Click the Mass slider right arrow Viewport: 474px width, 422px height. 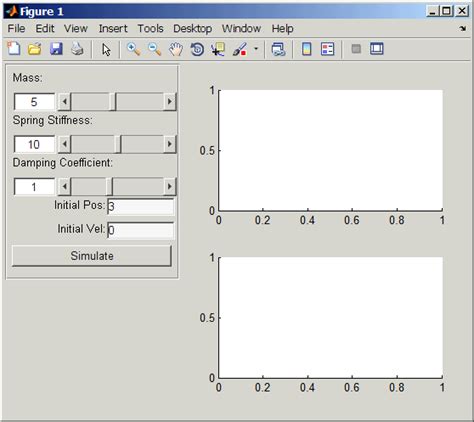[170, 101]
